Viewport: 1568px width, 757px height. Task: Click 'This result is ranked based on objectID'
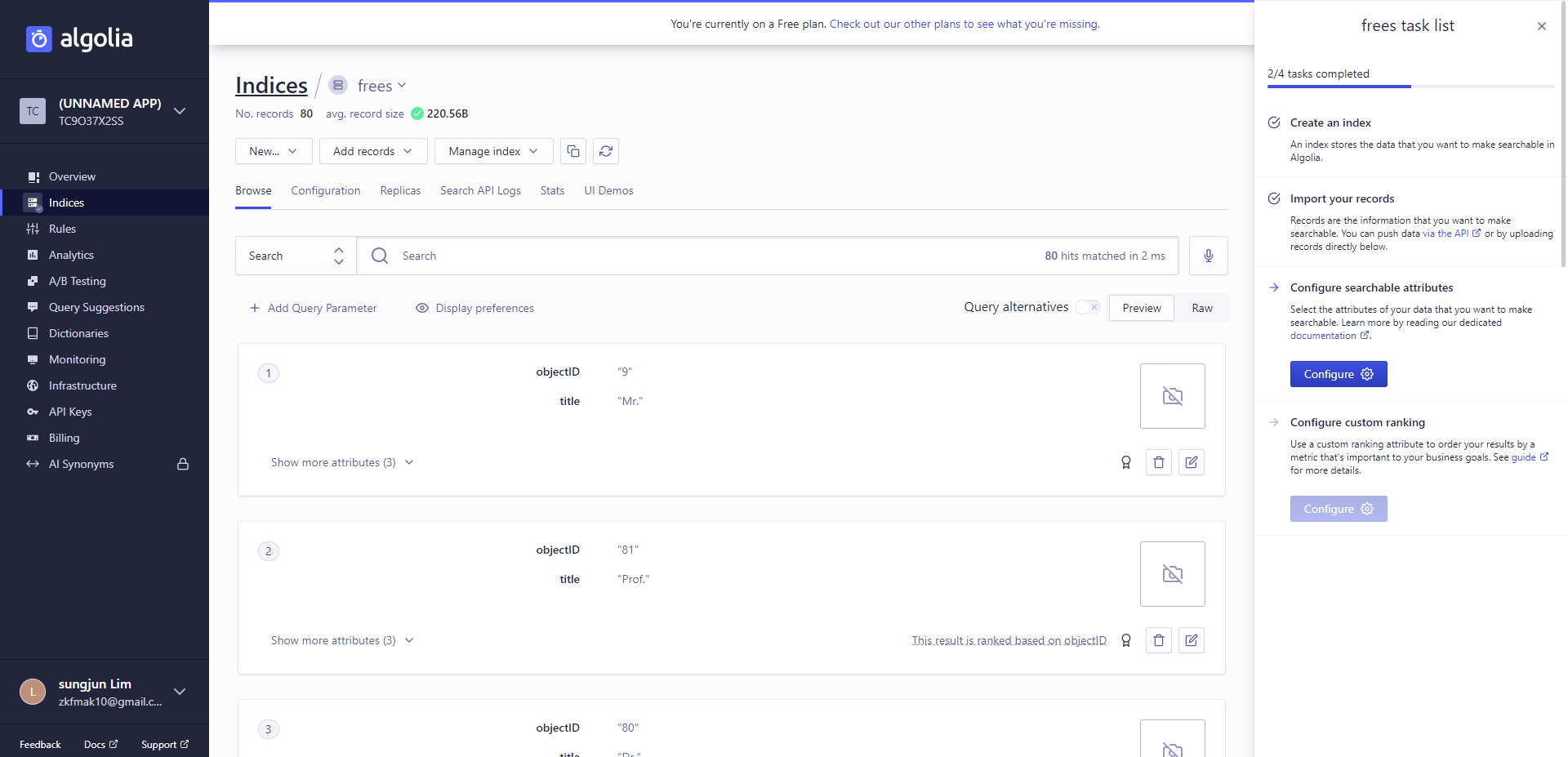[1009, 640]
